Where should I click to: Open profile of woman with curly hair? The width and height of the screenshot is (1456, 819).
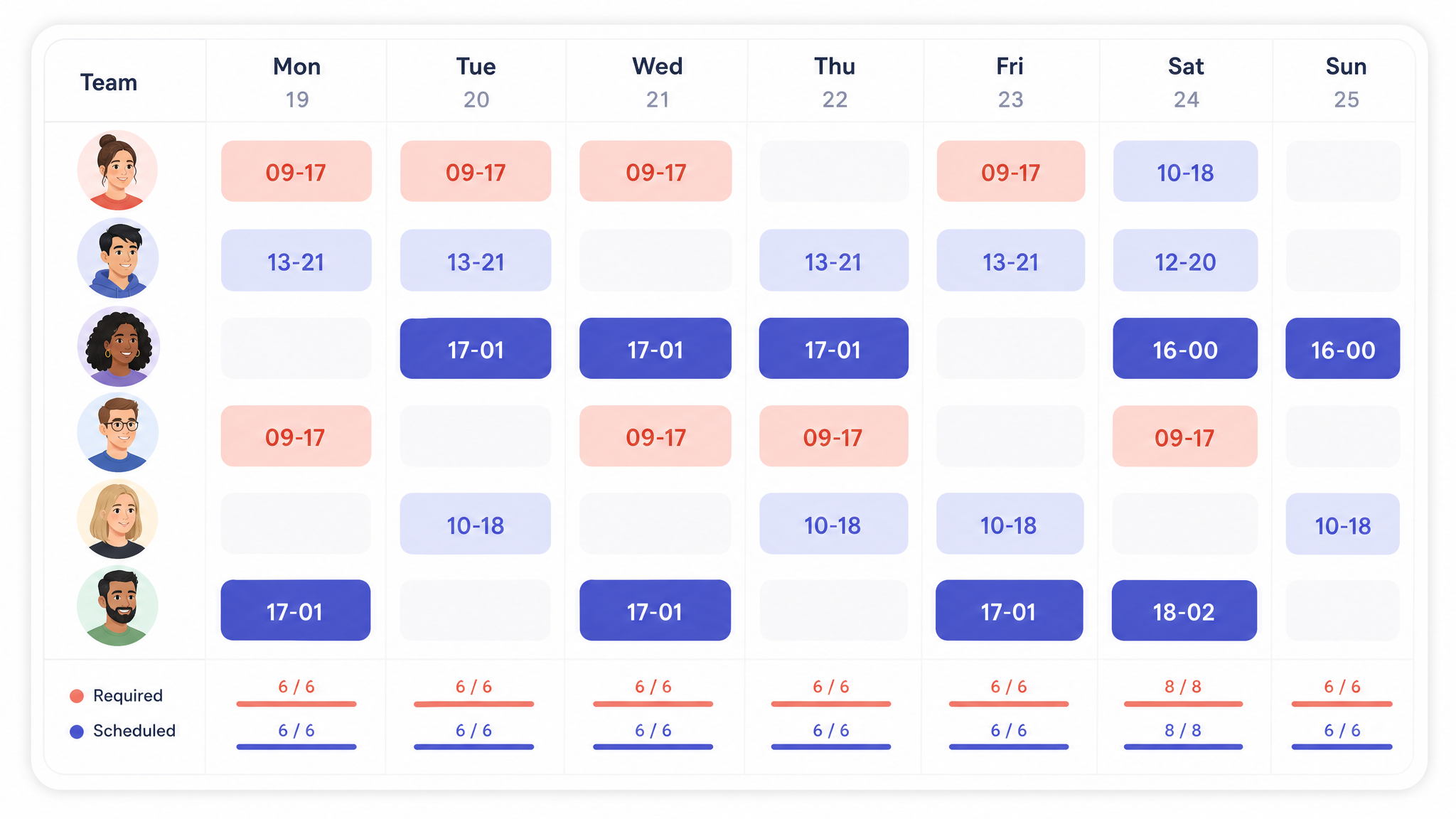click(x=118, y=346)
